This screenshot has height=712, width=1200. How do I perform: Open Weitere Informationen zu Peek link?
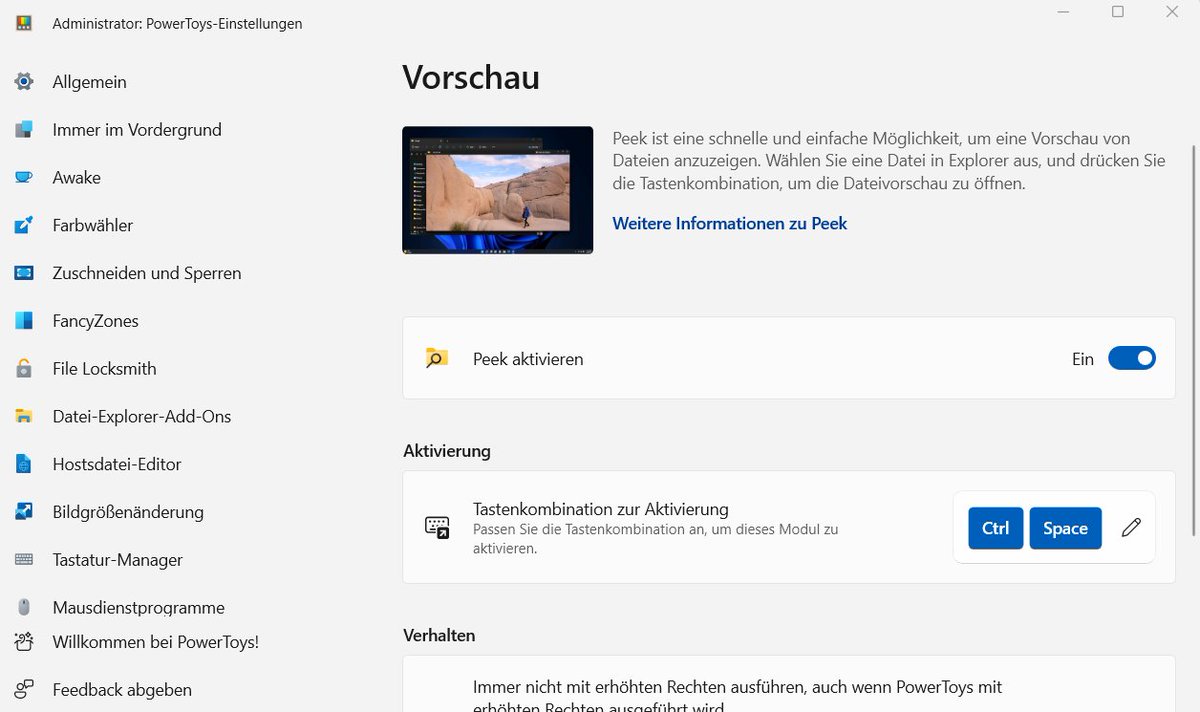pos(729,224)
